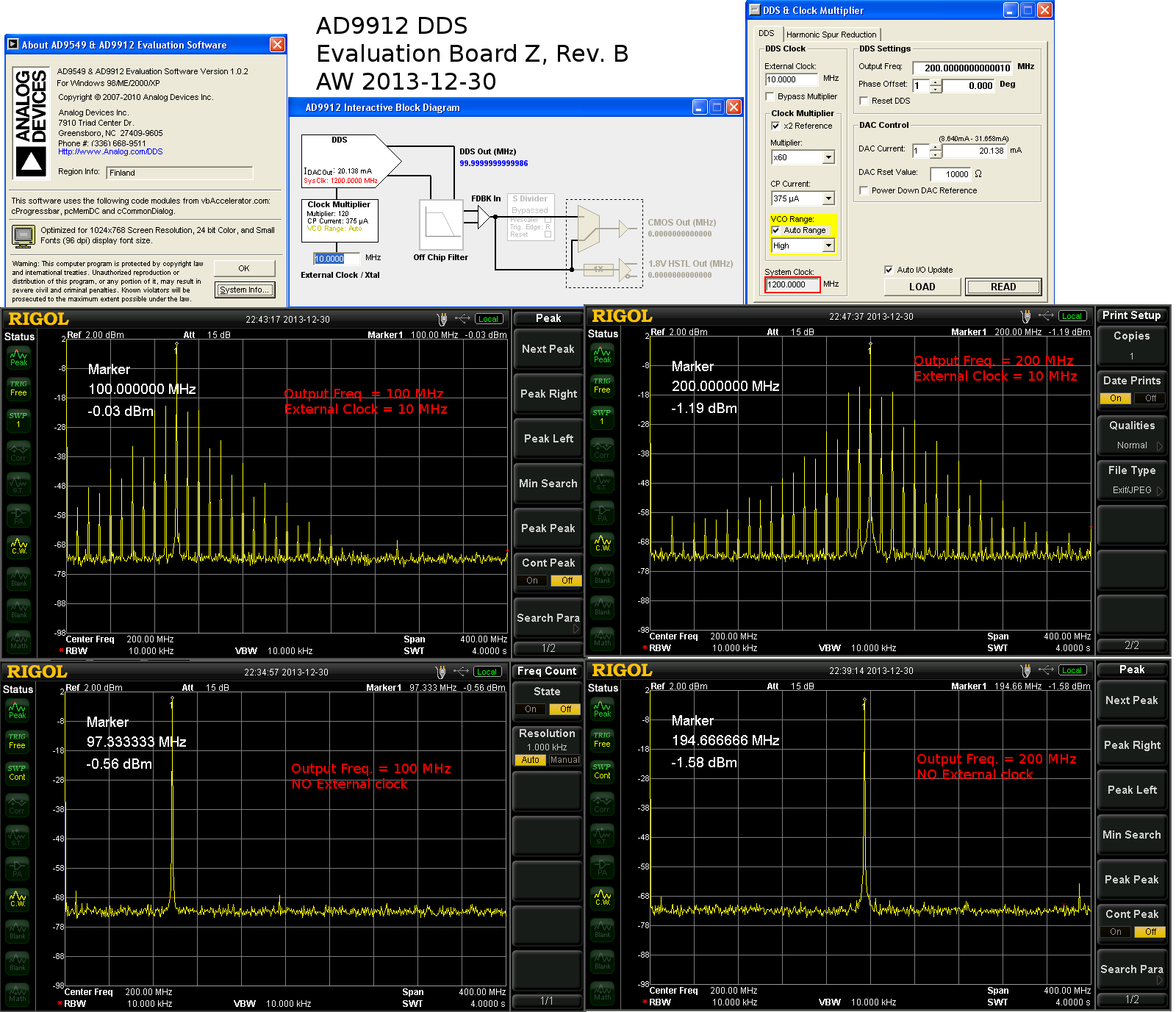The height and width of the screenshot is (1012, 1176).
Task: Click the monitor icon in the About dialog
Action: tap(24, 236)
